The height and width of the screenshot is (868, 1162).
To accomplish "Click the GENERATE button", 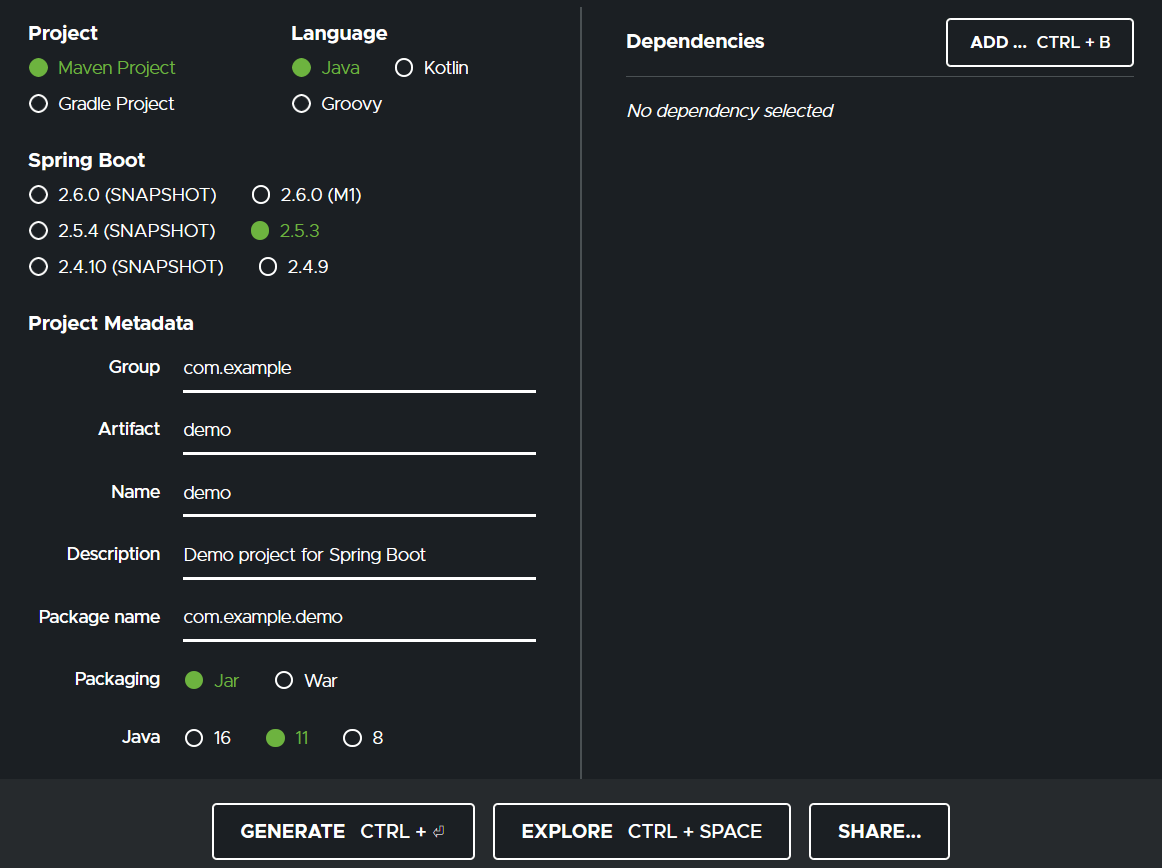I will pyautogui.click(x=343, y=831).
